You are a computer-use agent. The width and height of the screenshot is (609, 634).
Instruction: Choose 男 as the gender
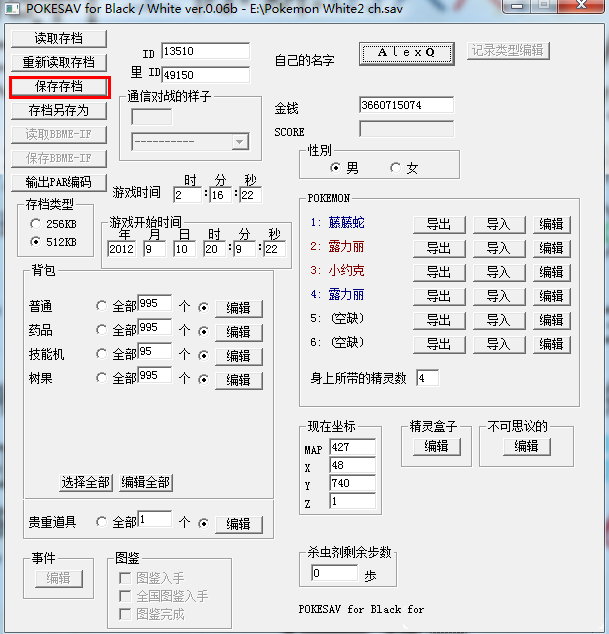tap(335, 168)
